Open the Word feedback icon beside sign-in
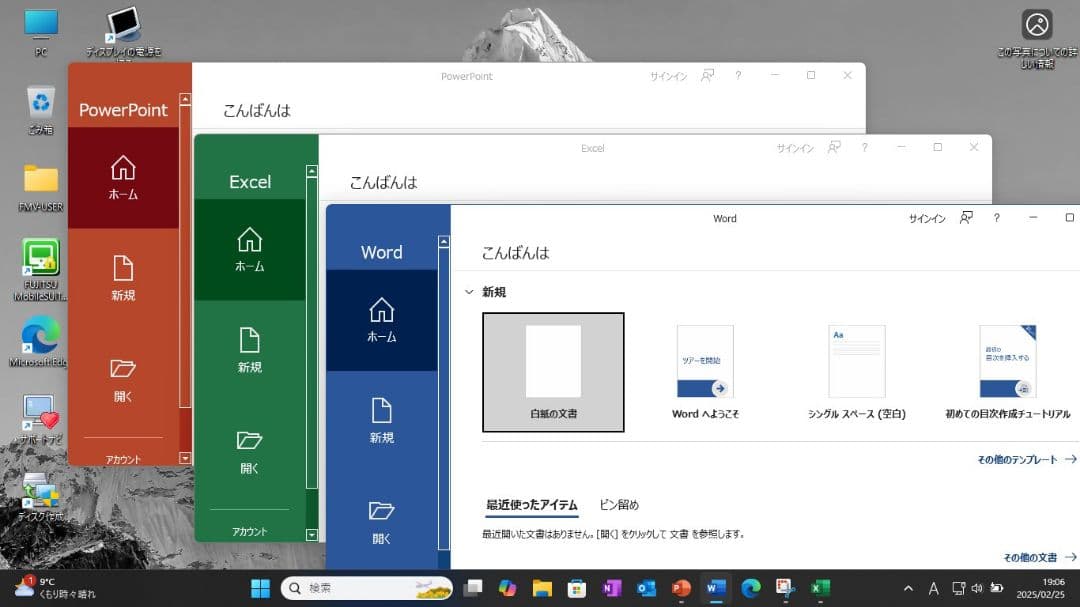1080x607 pixels. point(966,218)
